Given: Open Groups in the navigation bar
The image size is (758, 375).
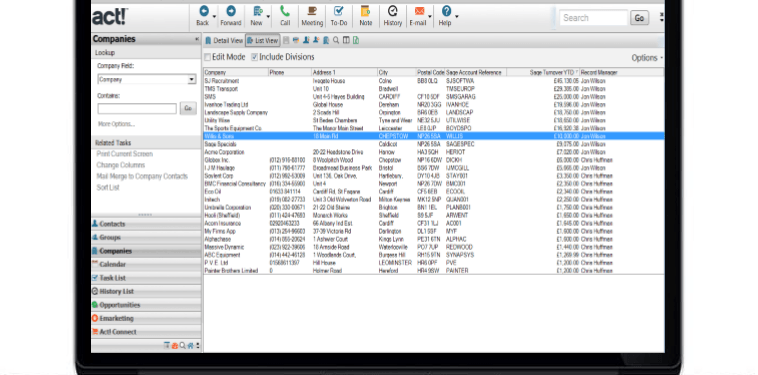Looking at the screenshot, I should point(146,237).
